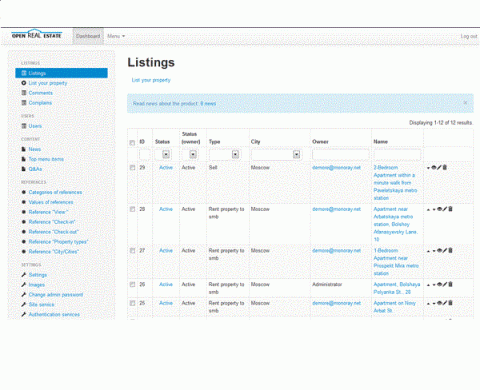This screenshot has height=390, width=480.
Task: Open Top menu items in sidebar
Action: click(46, 159)
